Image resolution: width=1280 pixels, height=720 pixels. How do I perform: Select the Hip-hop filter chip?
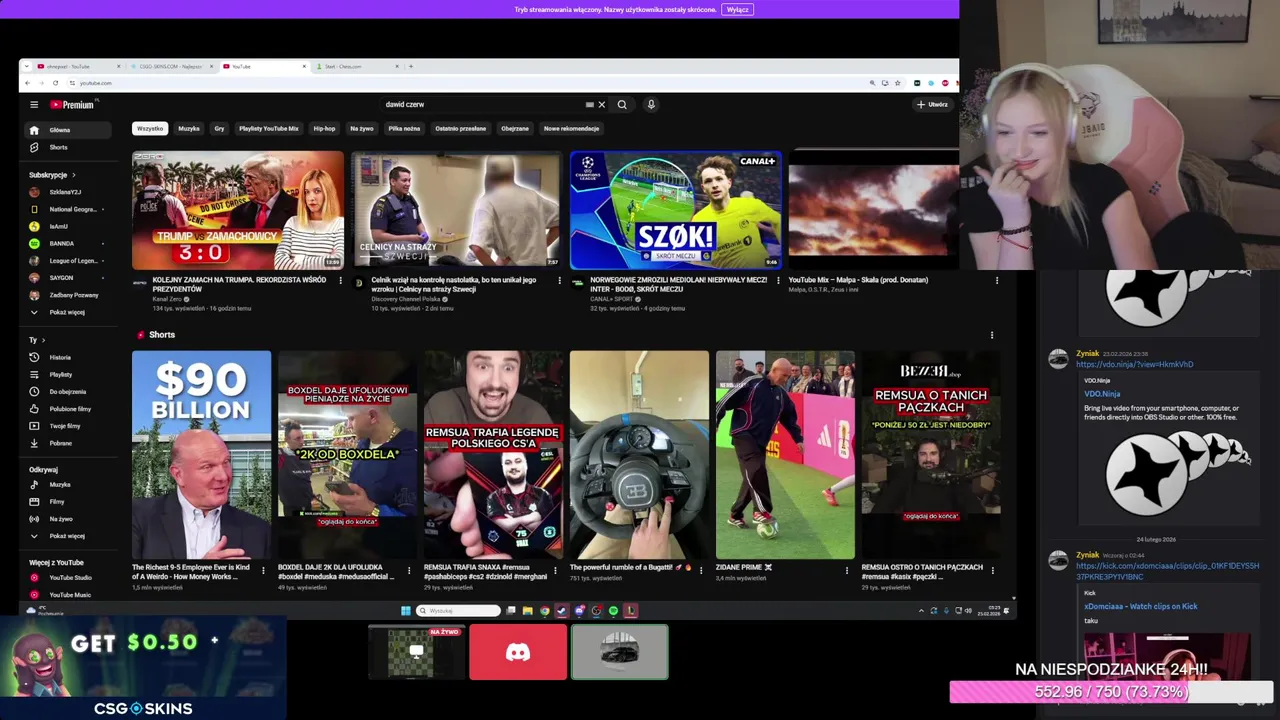(x=324, y=128)
